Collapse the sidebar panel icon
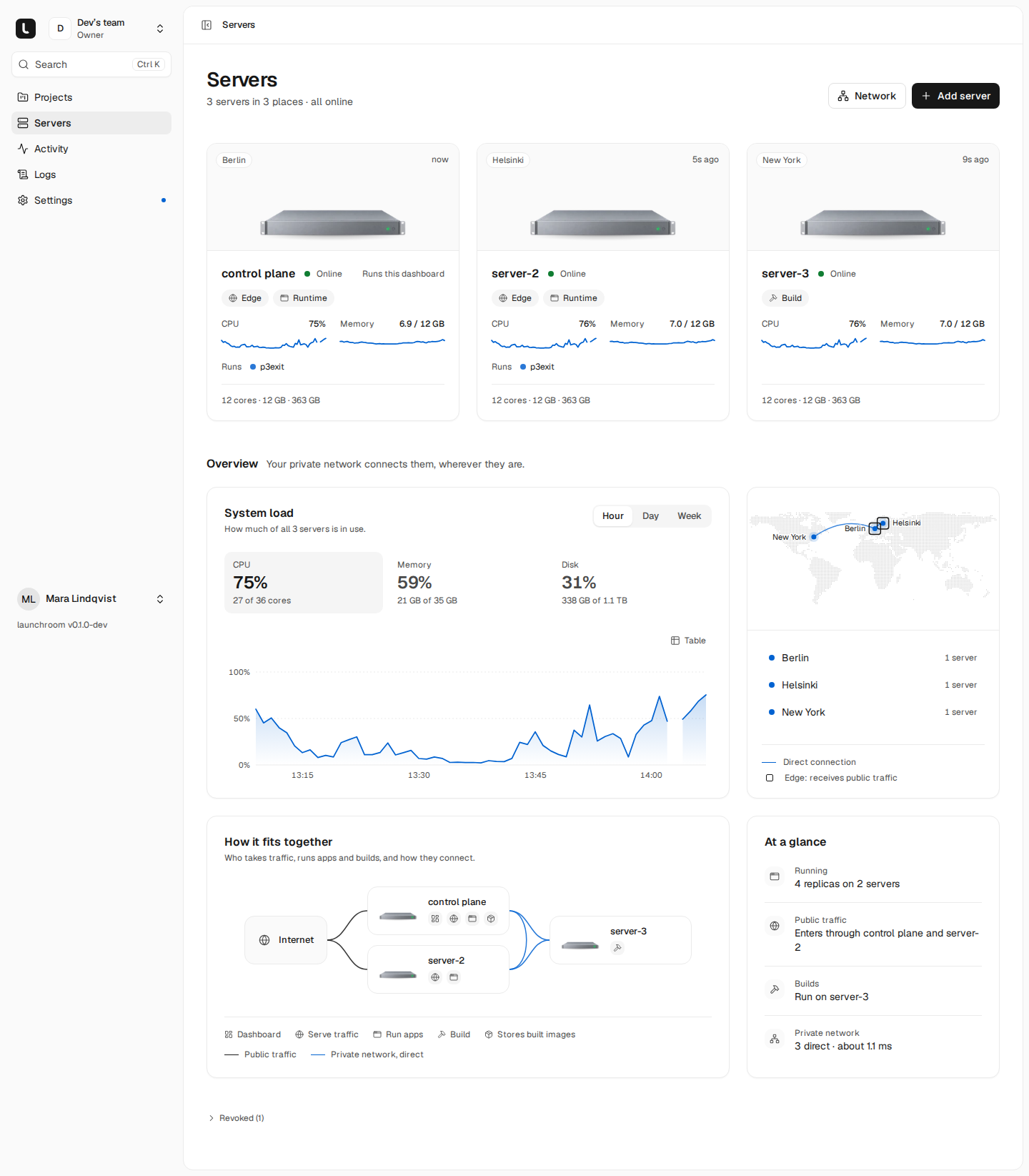The height and width of the screenshot is (1176, 1029). click(x=207, y=25)
